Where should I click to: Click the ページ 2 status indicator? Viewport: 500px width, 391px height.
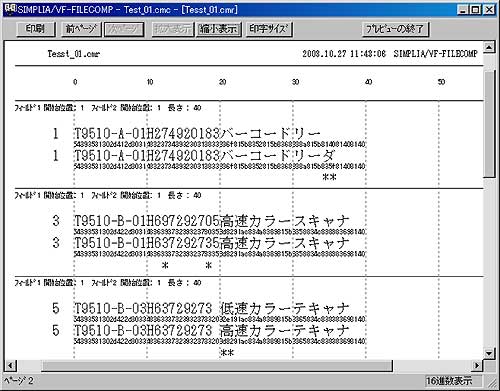[19, 380]
